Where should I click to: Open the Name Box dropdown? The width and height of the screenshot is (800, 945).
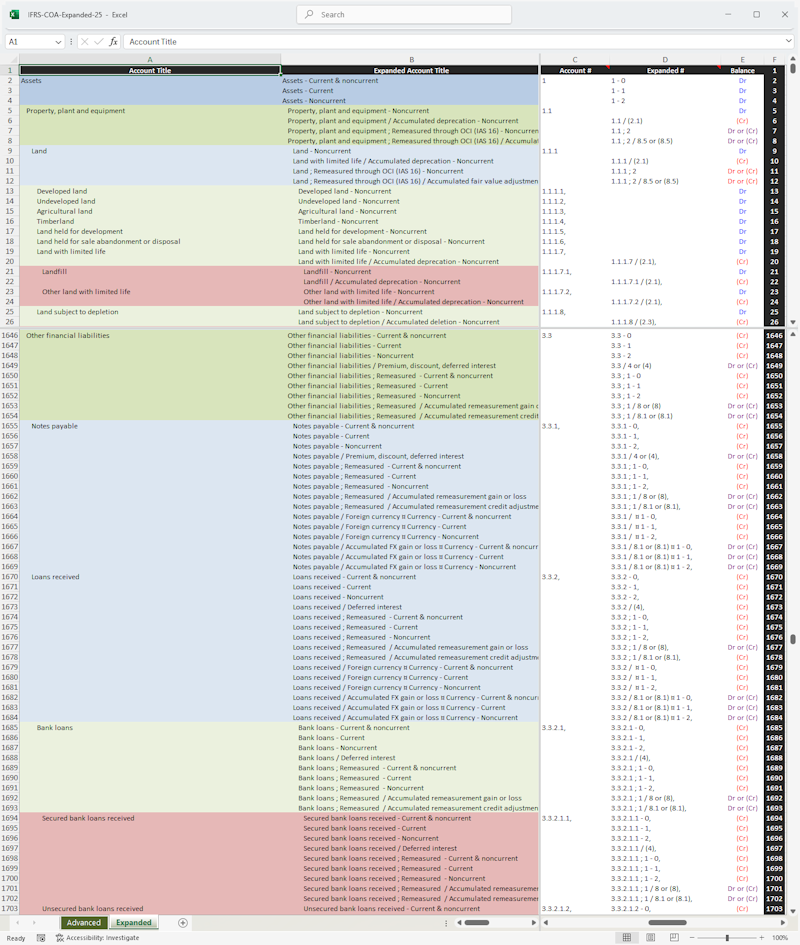(58, 42)
